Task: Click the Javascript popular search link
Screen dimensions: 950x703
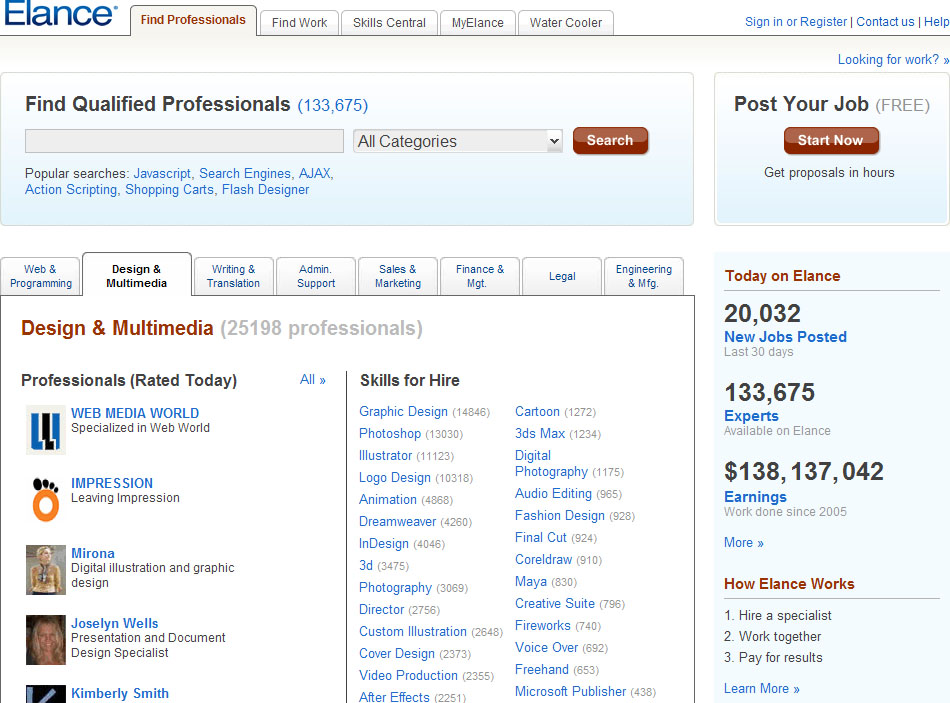Action: pos(161,173)
